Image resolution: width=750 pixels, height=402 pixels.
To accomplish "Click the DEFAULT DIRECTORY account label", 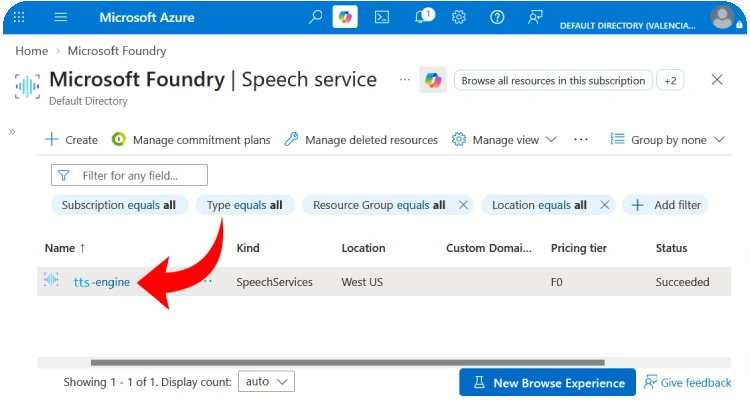I will (x=628, y=26).
